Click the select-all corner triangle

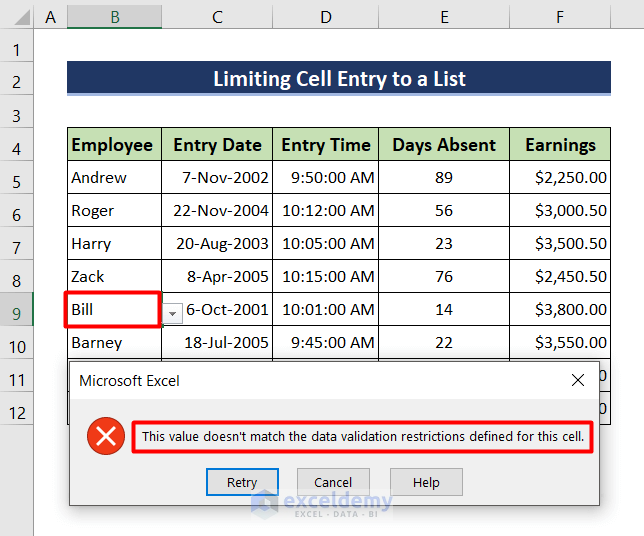(x=18, y=17)
